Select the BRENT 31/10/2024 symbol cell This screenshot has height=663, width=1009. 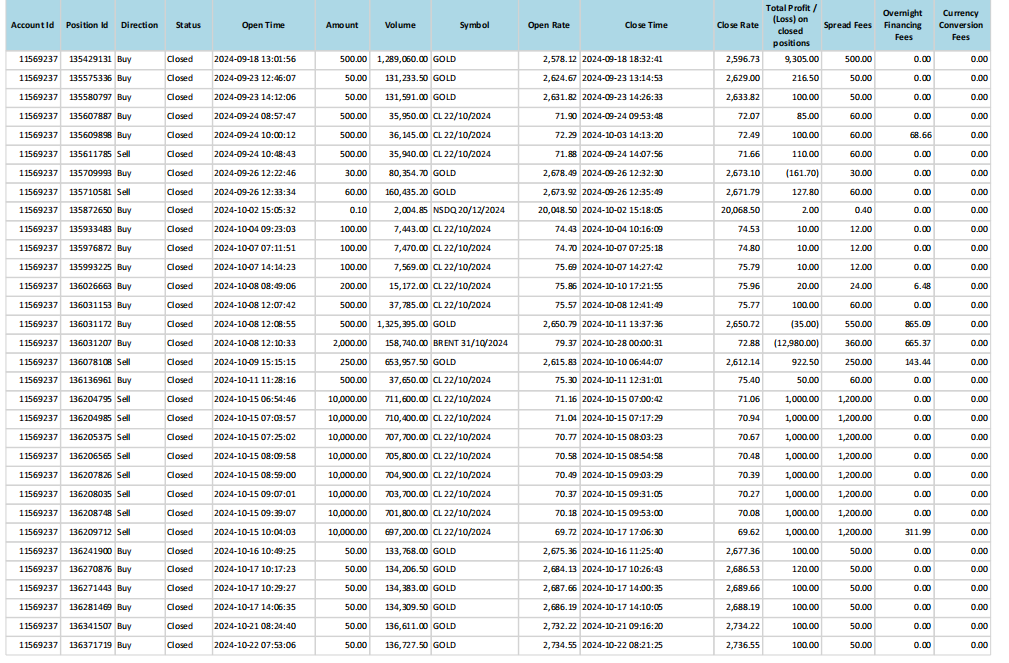point(471,343)
